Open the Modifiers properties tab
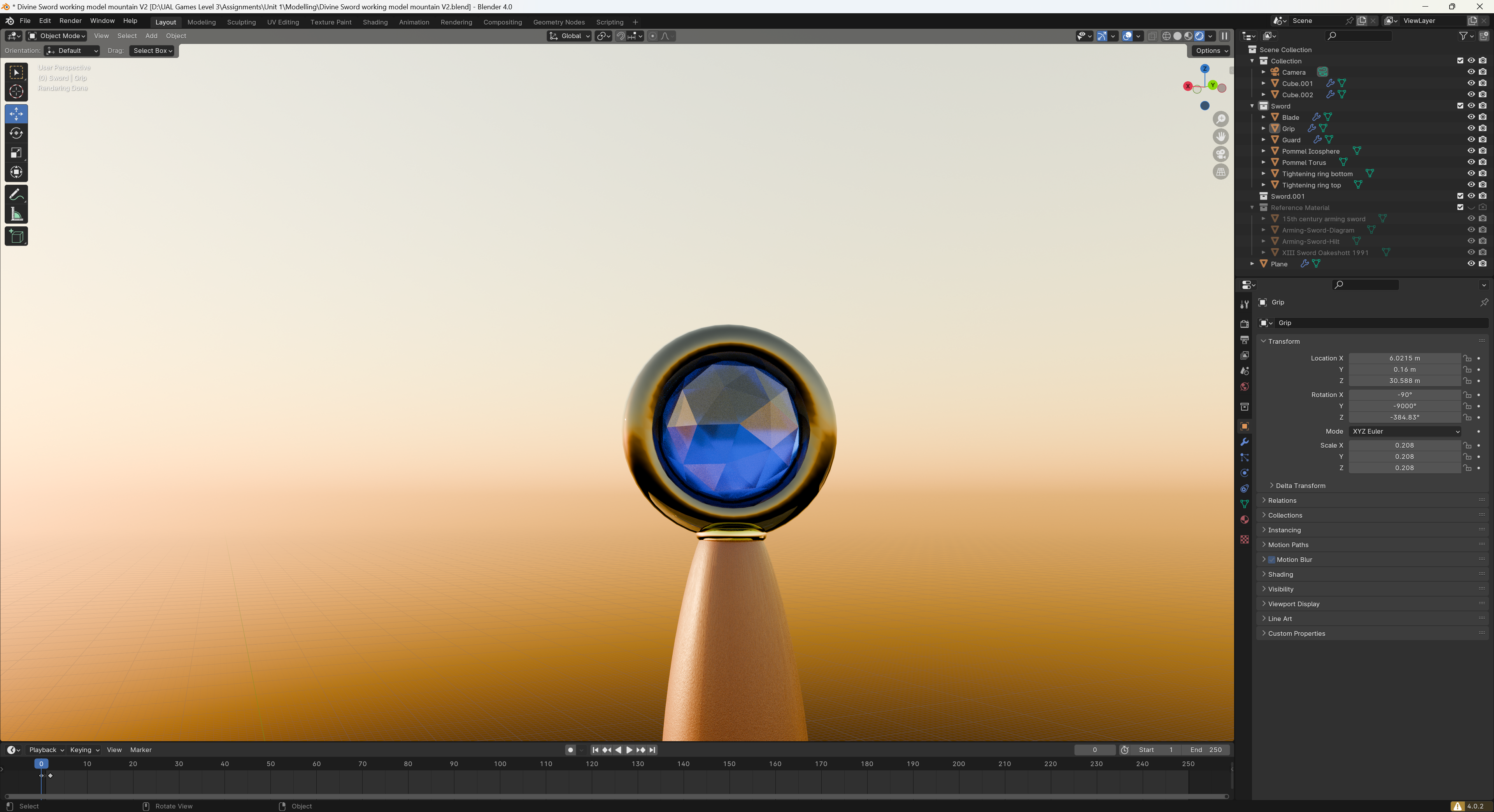Image resolution: width=1494 pixels, height=812 pixels. (1244, 442)
